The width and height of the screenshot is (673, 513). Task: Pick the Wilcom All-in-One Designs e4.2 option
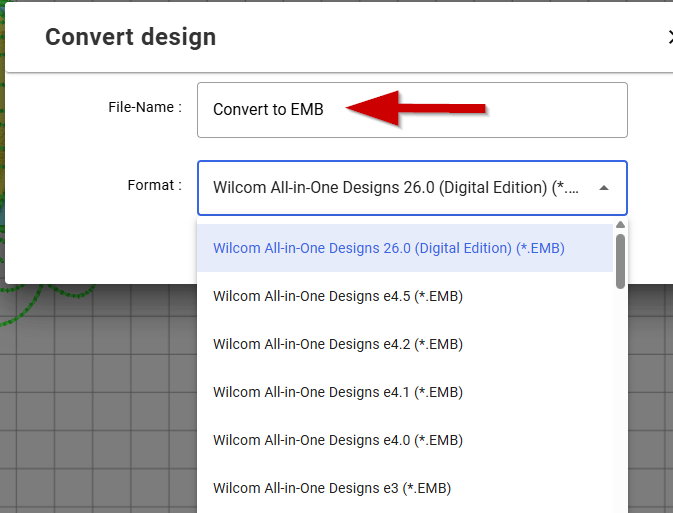[x=338, y=344]
